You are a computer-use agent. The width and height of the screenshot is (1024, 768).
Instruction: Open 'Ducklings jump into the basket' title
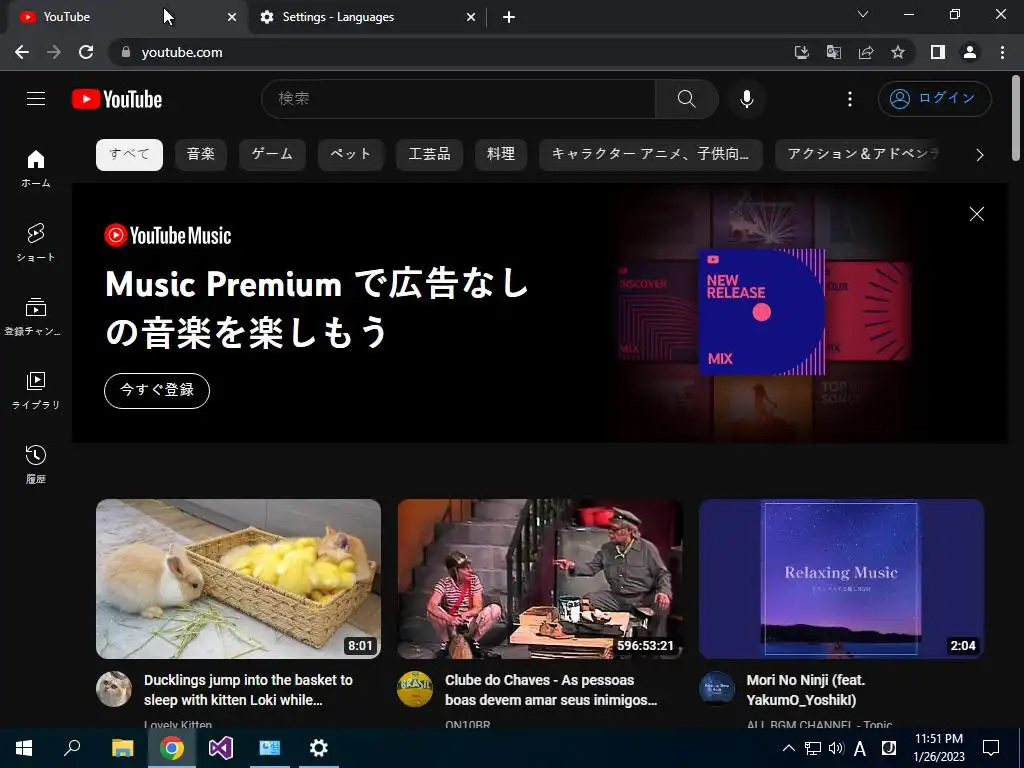click(248, 690)
